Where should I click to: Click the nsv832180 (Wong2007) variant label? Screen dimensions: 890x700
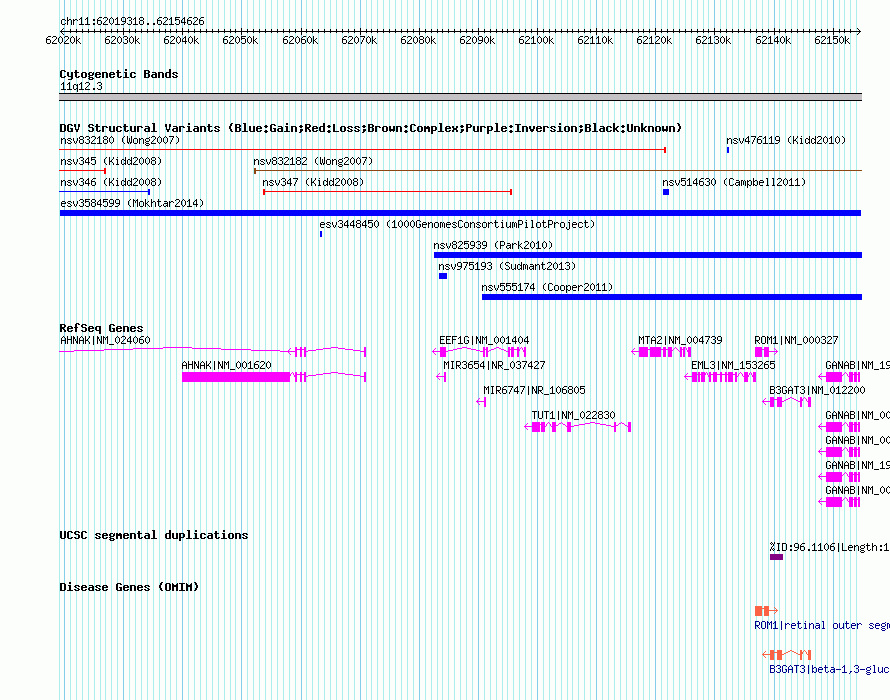120,140
